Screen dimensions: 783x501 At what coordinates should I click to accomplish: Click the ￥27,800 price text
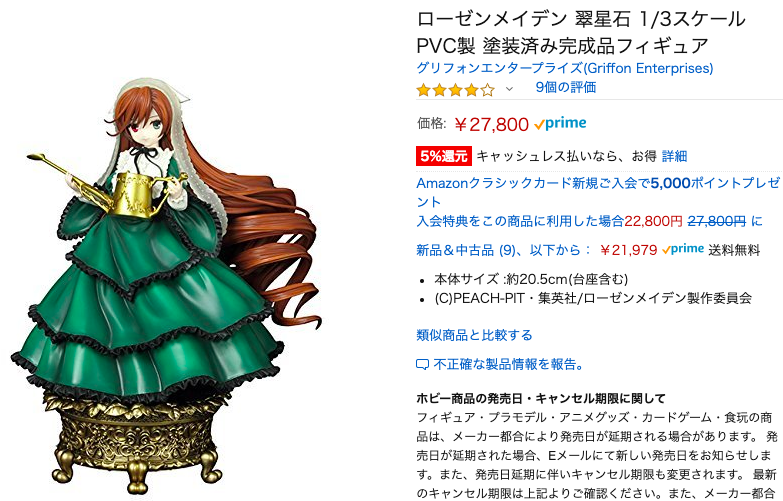pos(491,124)
